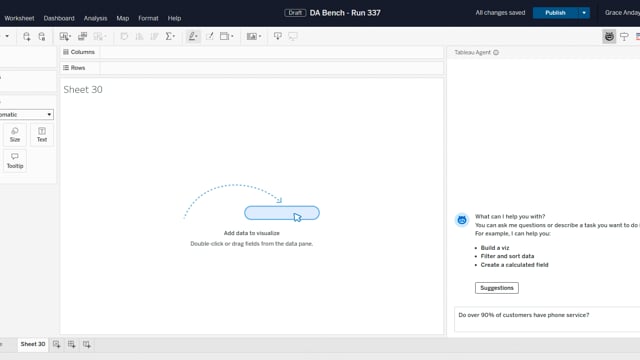640x360 pixels.
Task: Expand the Fit view dropdown in toolbar
Action: click(x=227, y=36)
